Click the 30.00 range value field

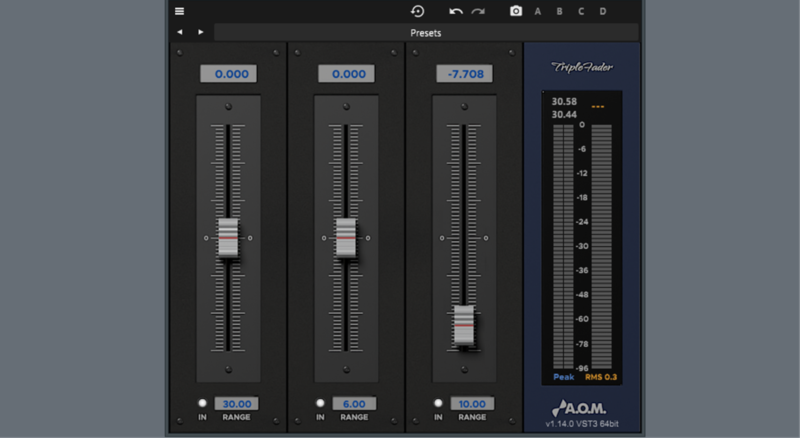[236, 404]
